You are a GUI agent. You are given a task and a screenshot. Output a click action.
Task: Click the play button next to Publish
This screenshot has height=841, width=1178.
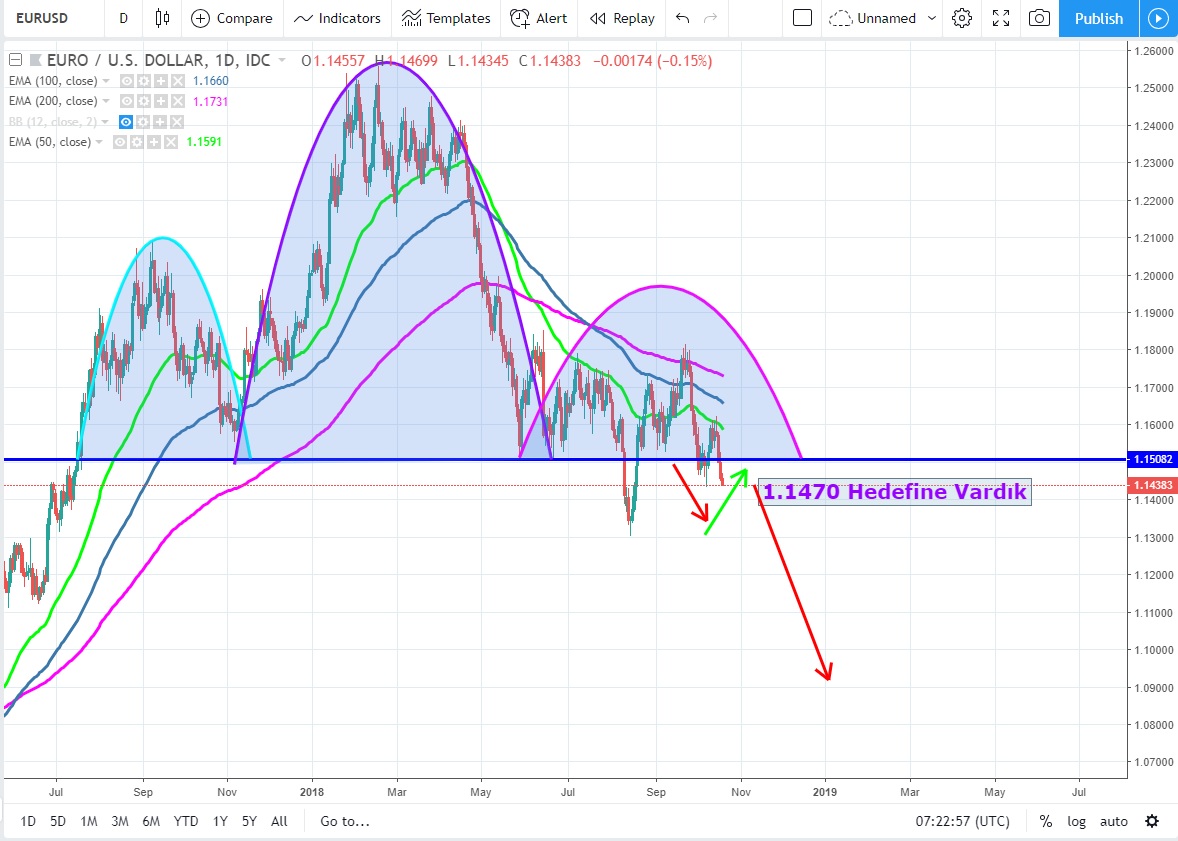pyautogui.click(x=1158, y=18)
